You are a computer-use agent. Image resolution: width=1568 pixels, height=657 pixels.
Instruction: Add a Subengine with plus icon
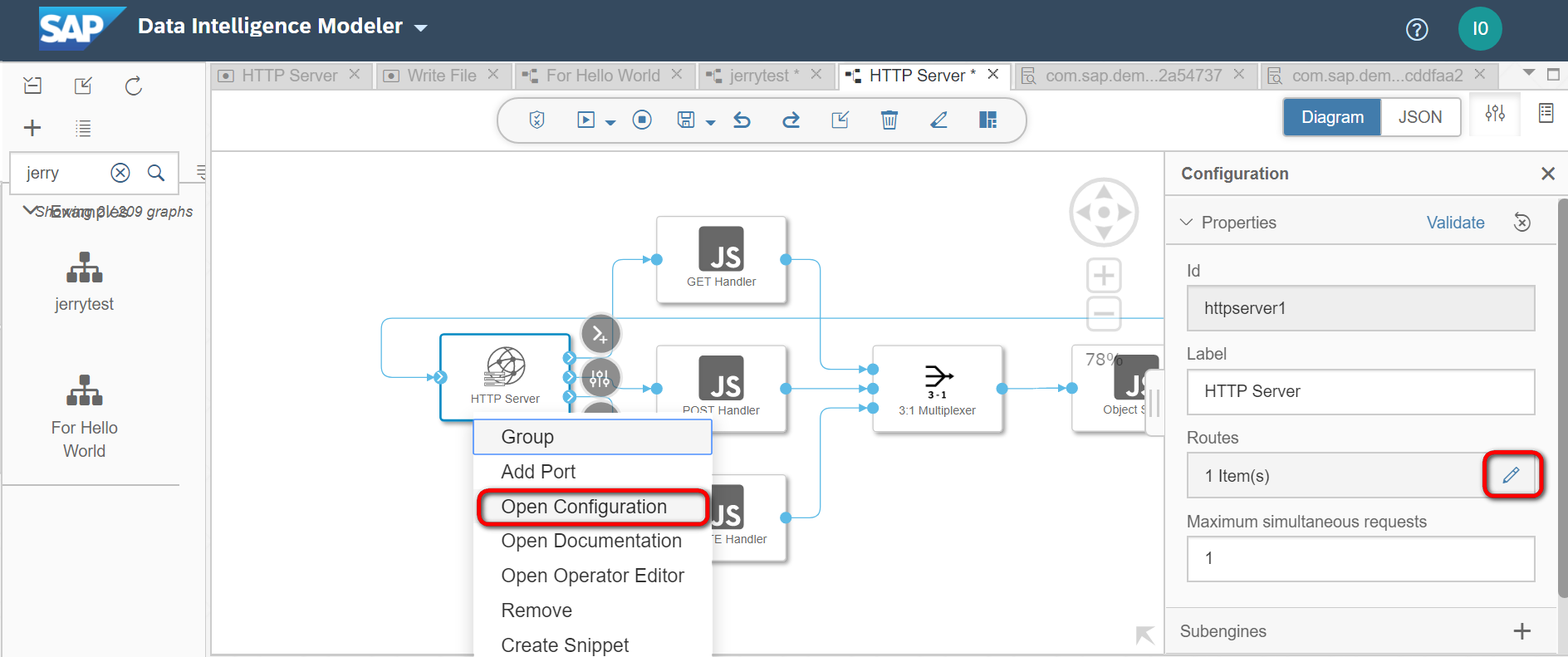[x=1521, y=631]
